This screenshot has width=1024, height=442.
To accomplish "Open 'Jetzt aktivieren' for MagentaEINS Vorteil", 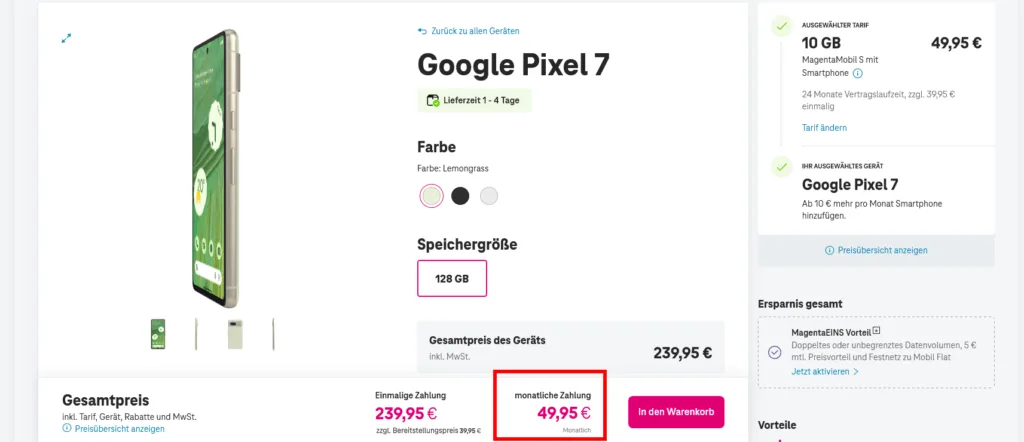I will (x=825, y=371).
